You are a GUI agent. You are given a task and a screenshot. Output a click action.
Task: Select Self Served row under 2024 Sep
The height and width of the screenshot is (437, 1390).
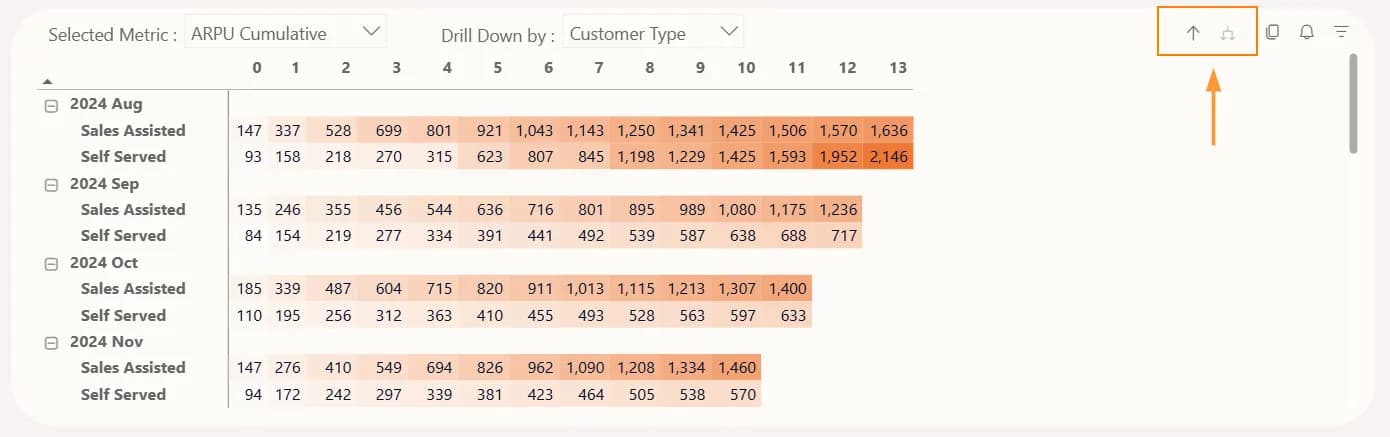tap(123, 235)
